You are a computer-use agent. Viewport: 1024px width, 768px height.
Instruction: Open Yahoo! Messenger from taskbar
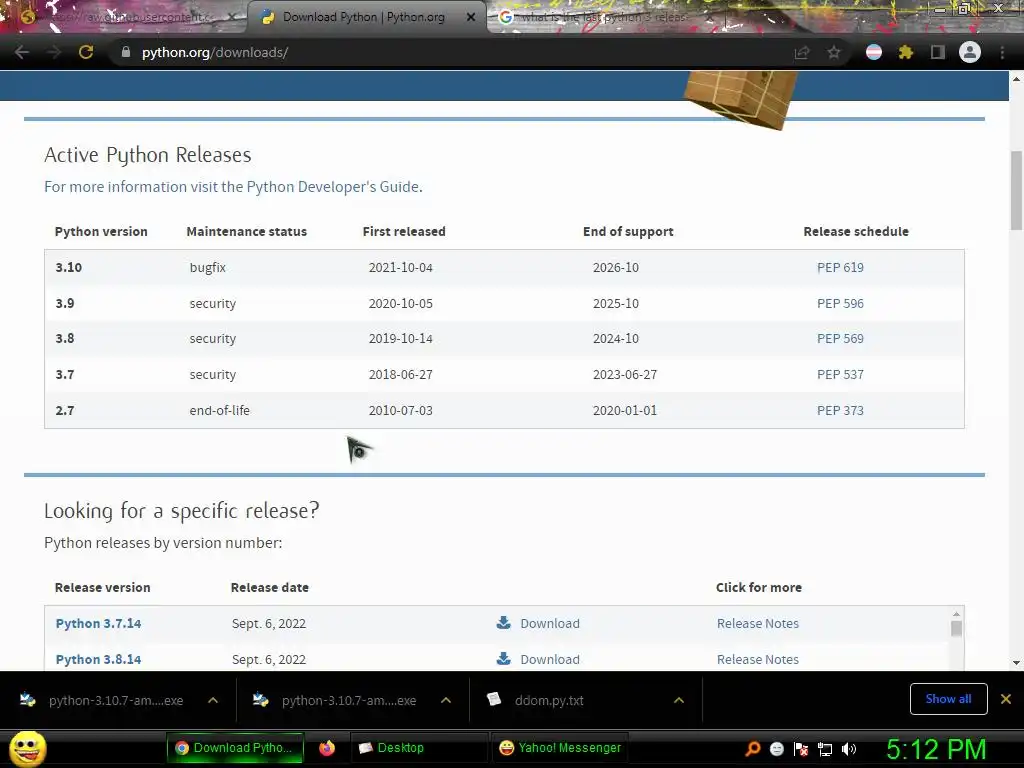tap(560, 748)
